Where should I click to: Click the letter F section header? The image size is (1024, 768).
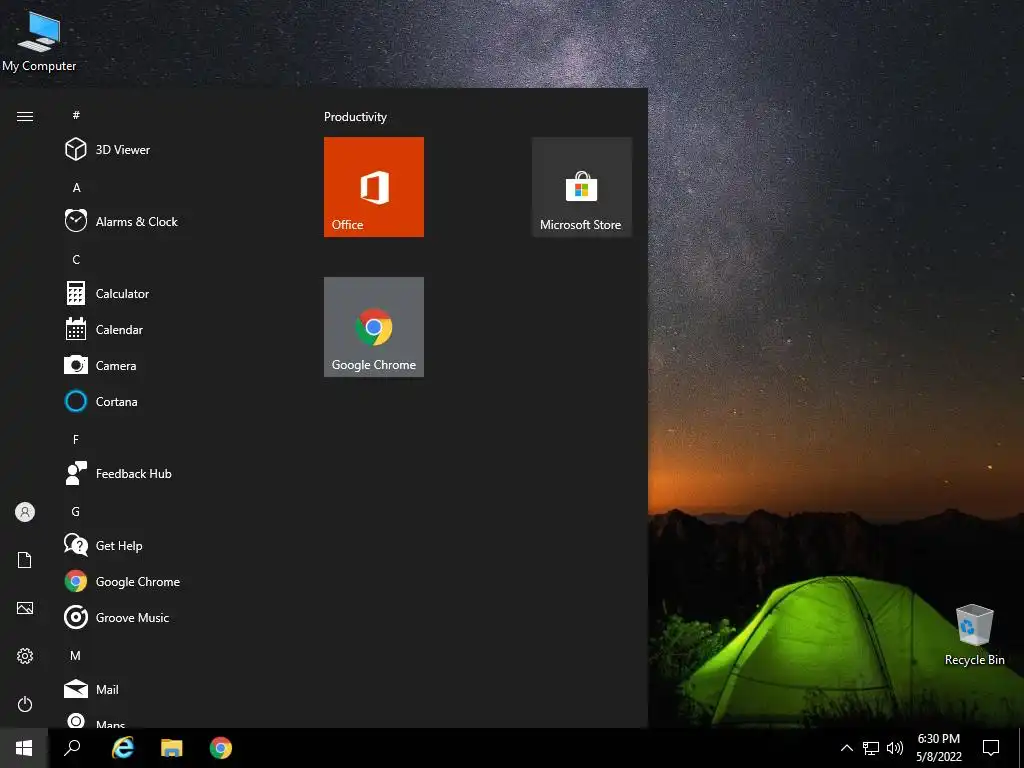point(76,439)
